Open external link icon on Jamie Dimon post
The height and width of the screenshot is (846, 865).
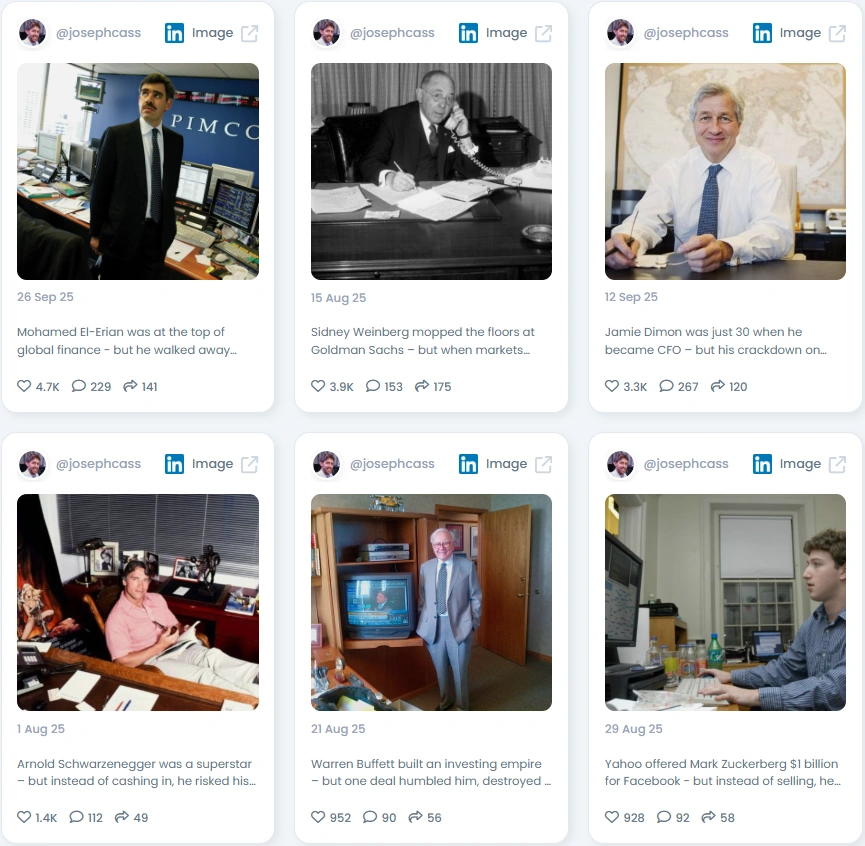837,33
